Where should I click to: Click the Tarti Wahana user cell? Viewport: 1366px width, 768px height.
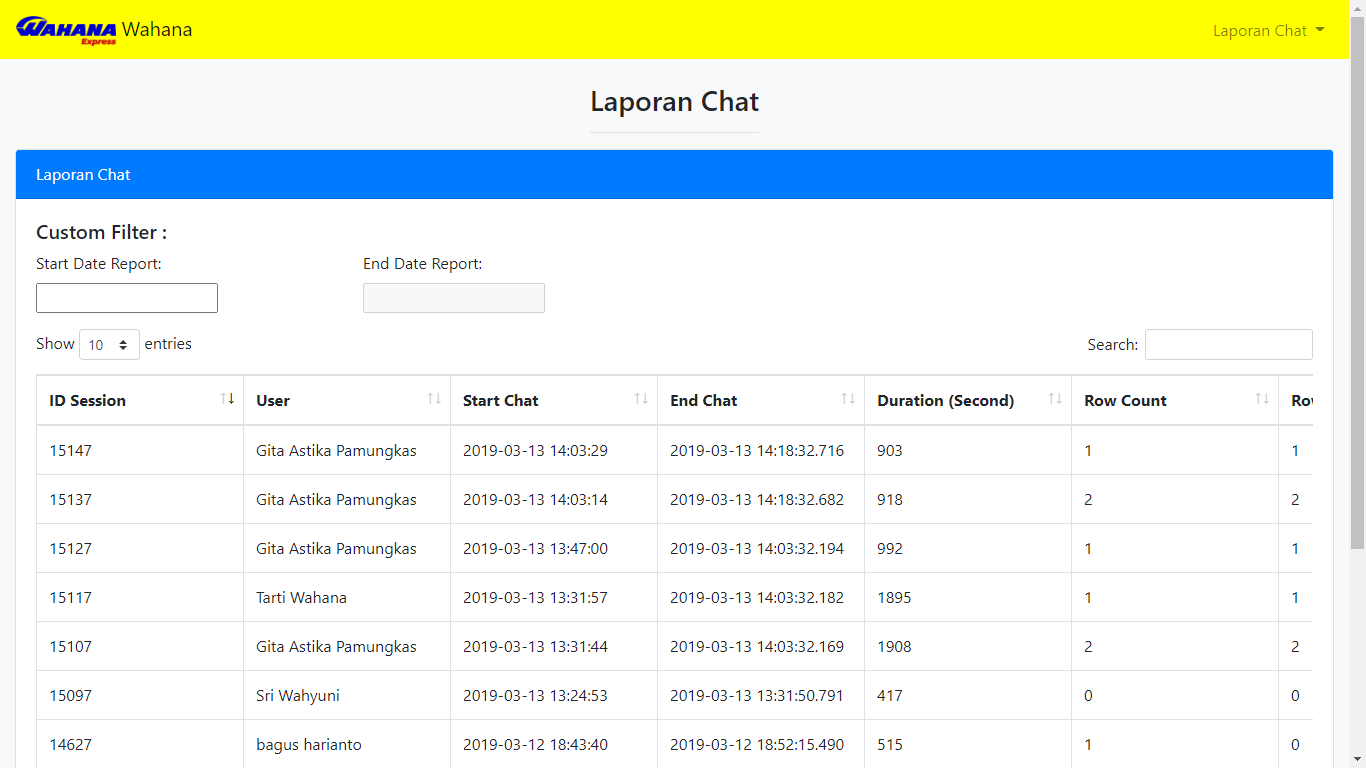coord(301,598)
